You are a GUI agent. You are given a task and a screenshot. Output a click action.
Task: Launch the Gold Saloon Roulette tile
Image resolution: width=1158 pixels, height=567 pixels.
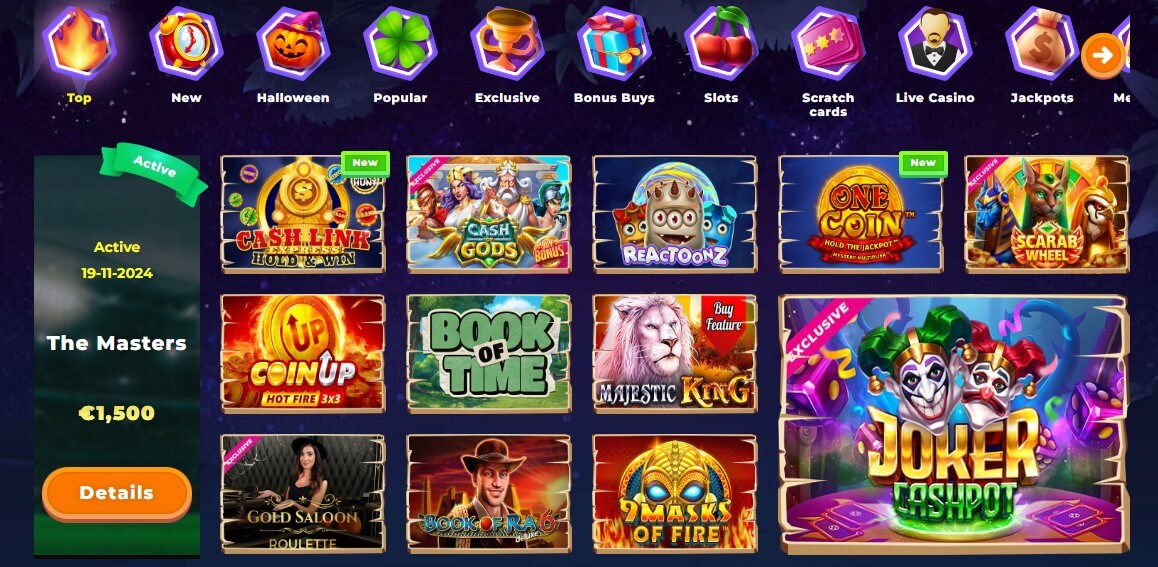[303, 493]
